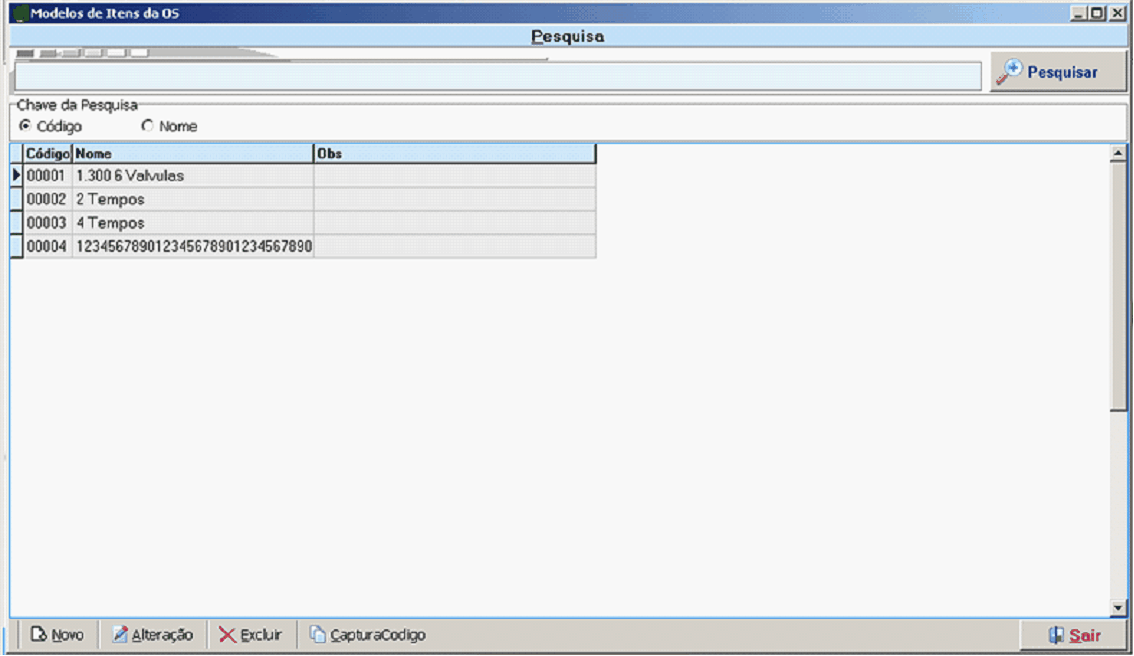Select the Código radio button
This screenshot has height=656, width=1134.
click(26, 126)
